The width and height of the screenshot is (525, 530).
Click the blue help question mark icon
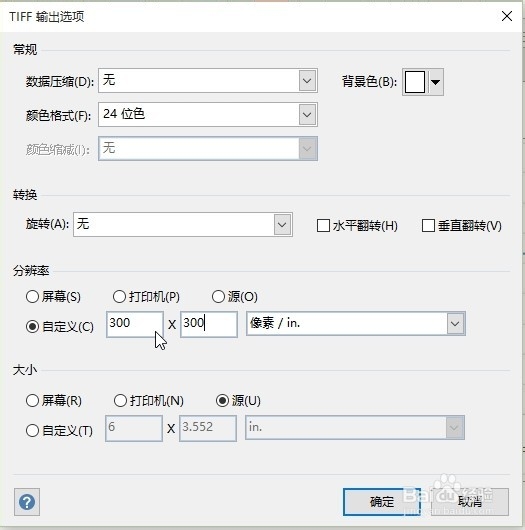pos(27,502)
